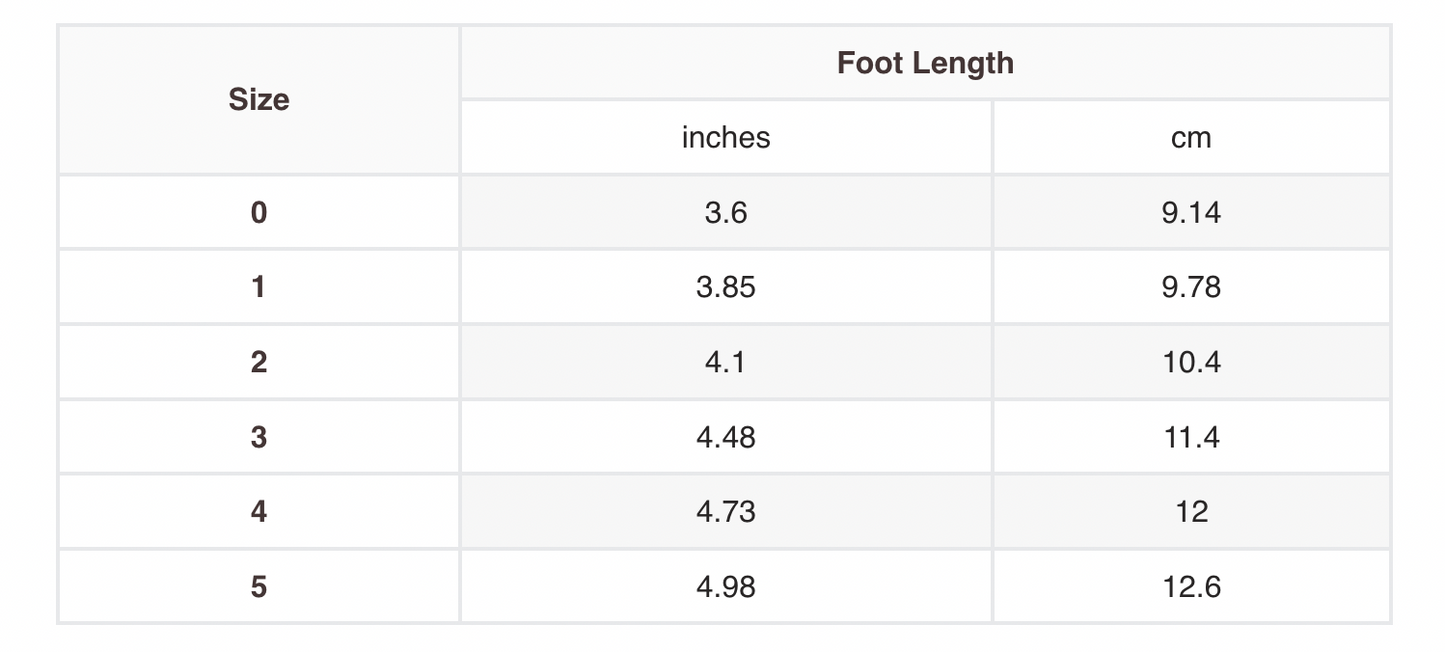Click the 3.6 inches cell

(726, 212)
